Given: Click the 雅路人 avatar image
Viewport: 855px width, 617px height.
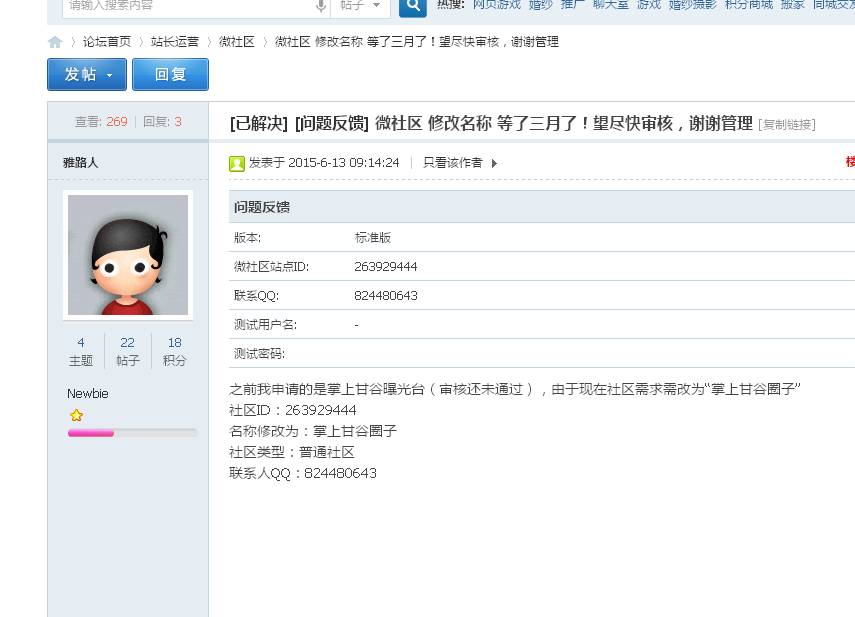Looking at the screenshot, I should (x=128, y=255).
